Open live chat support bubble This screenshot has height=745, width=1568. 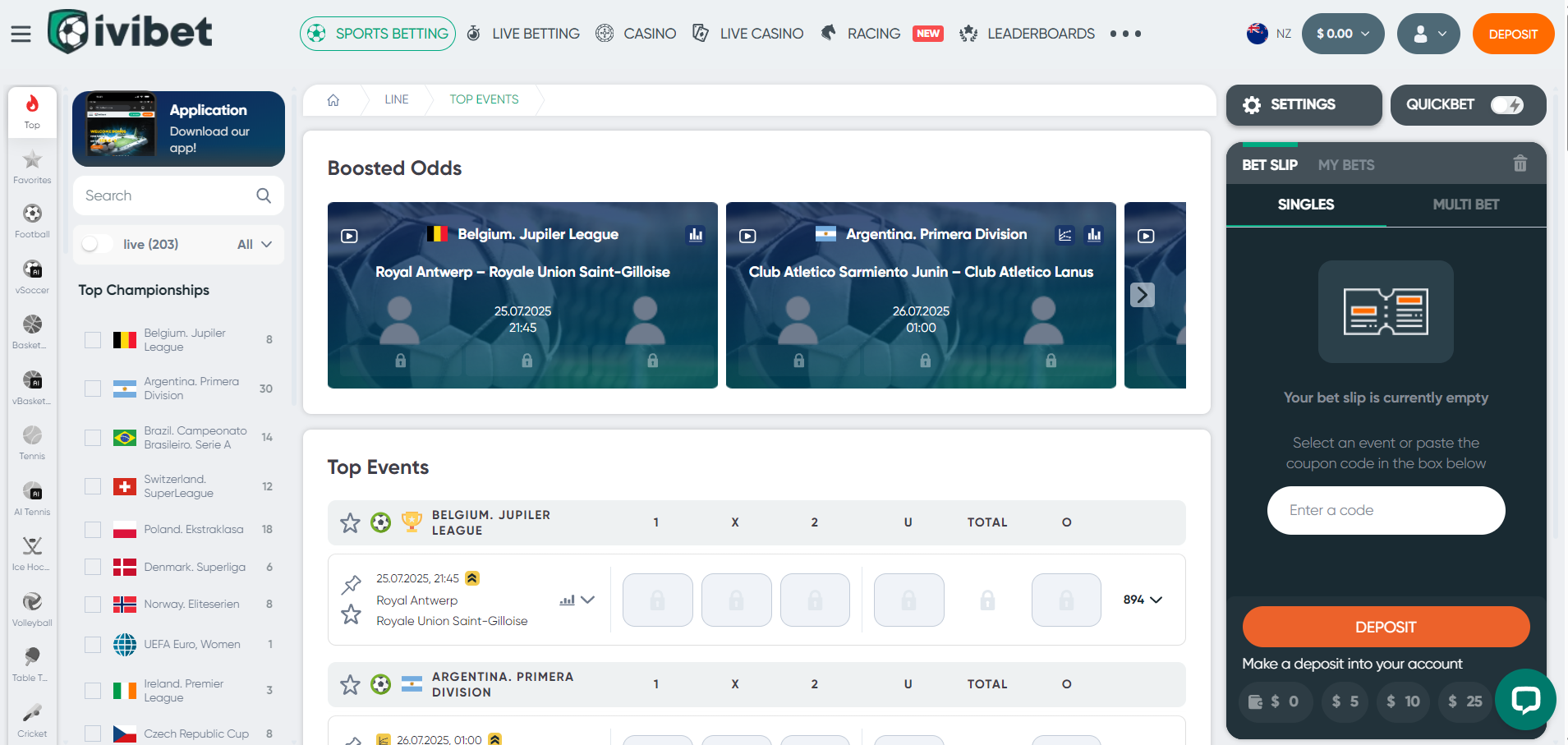coord(1525,699)
